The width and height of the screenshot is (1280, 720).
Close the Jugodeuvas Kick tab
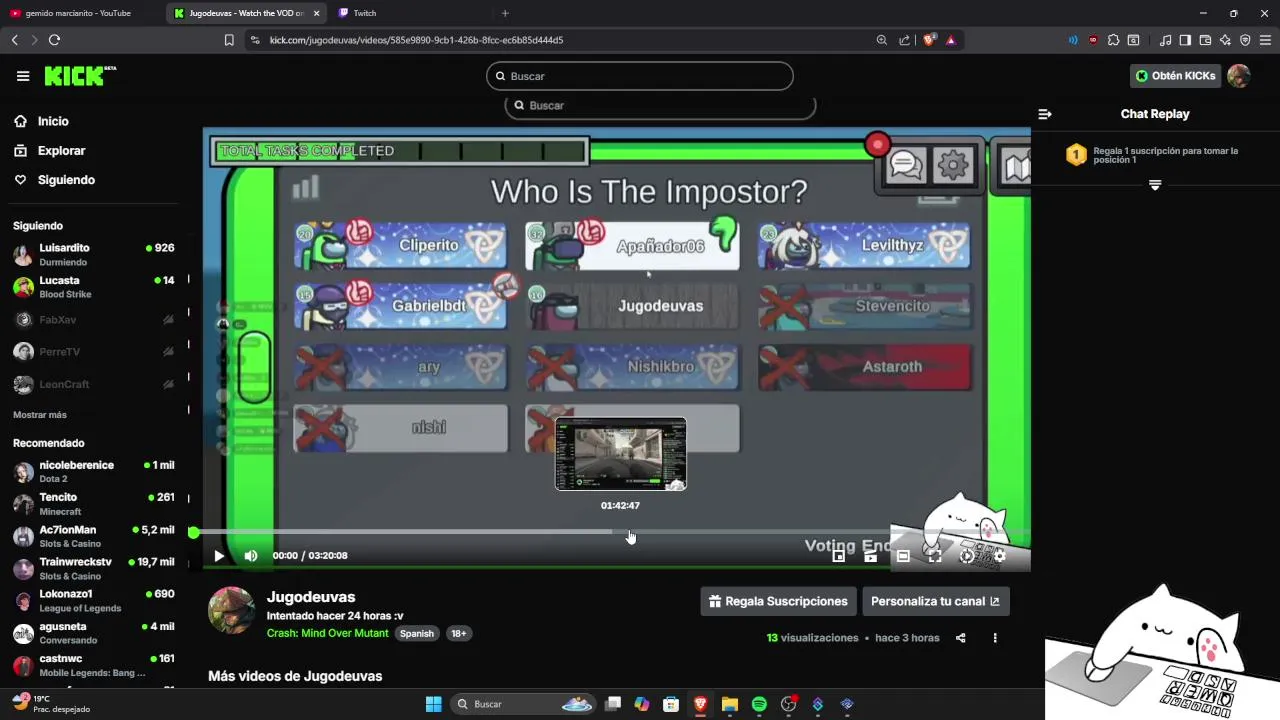pos(317,13)
